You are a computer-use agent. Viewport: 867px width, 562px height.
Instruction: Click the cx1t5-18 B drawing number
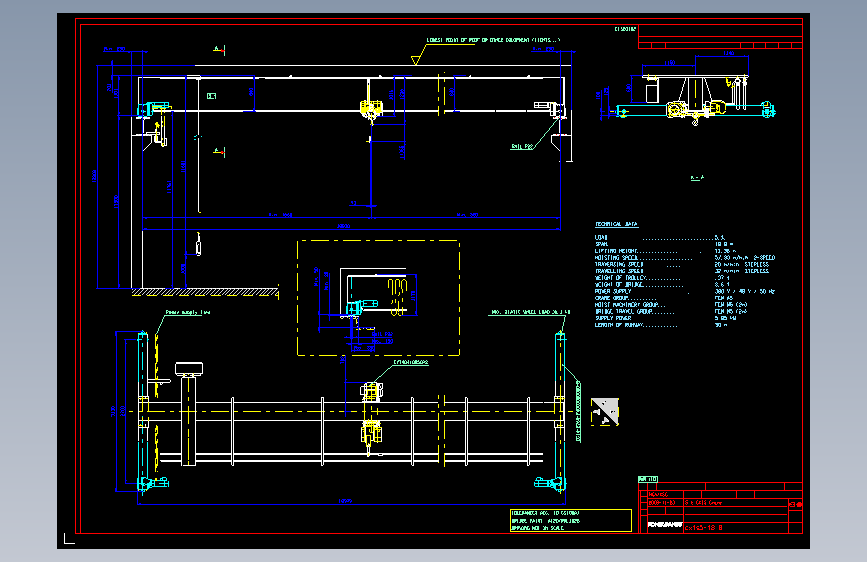tap(703, 528)
